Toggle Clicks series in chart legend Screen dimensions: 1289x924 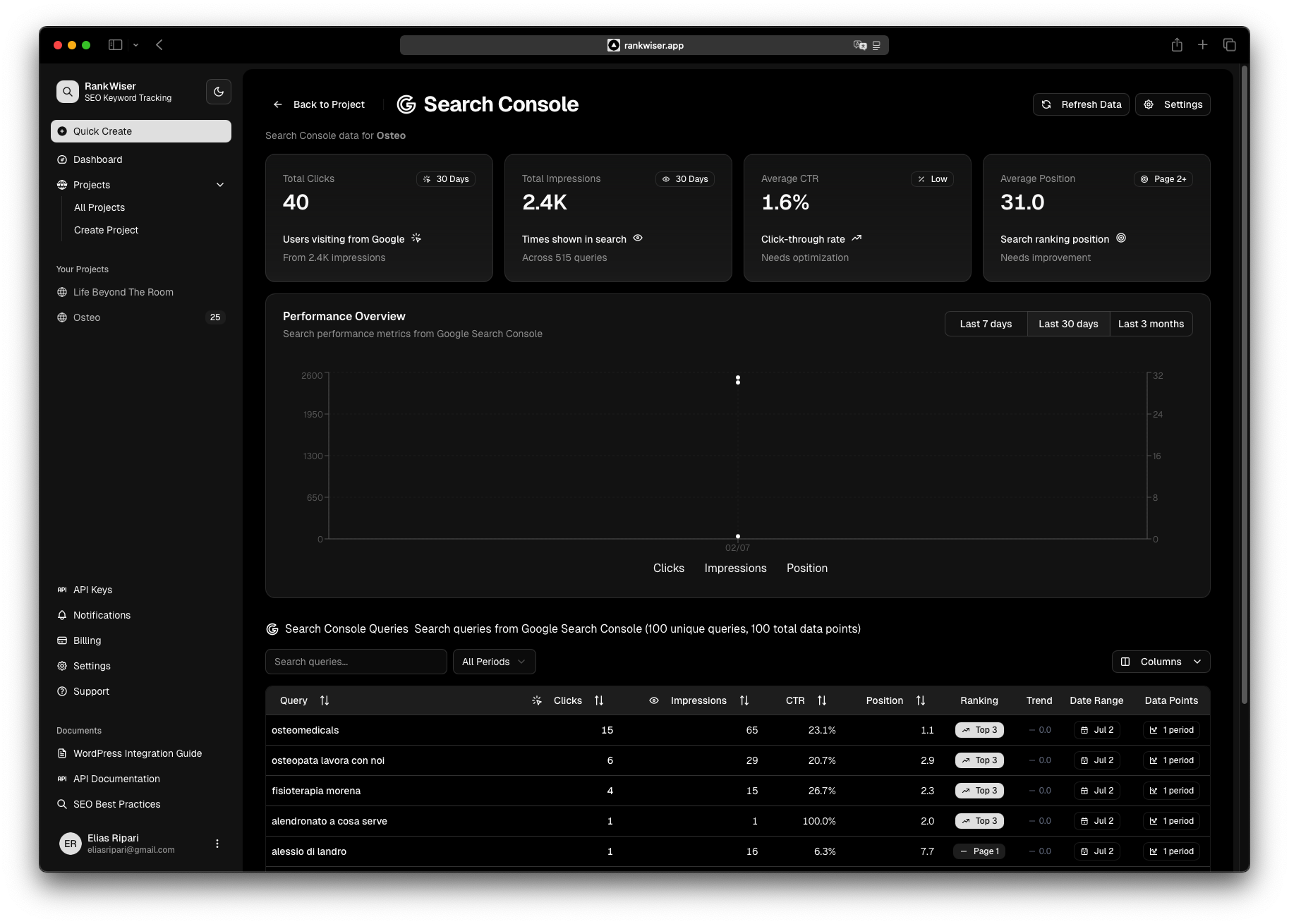[x=668, y=568]
